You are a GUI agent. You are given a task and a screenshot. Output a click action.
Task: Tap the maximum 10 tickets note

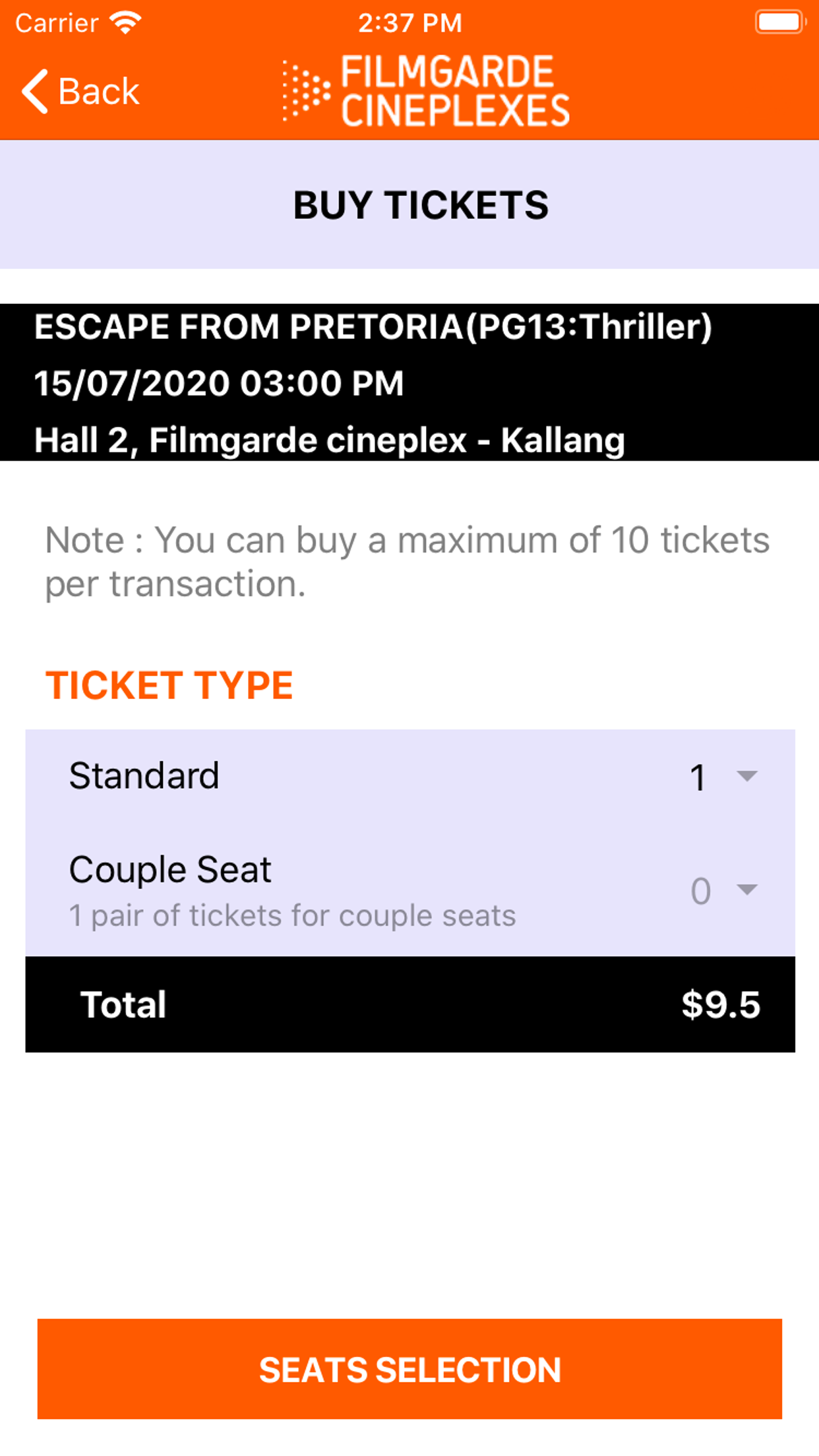[407, 561]
